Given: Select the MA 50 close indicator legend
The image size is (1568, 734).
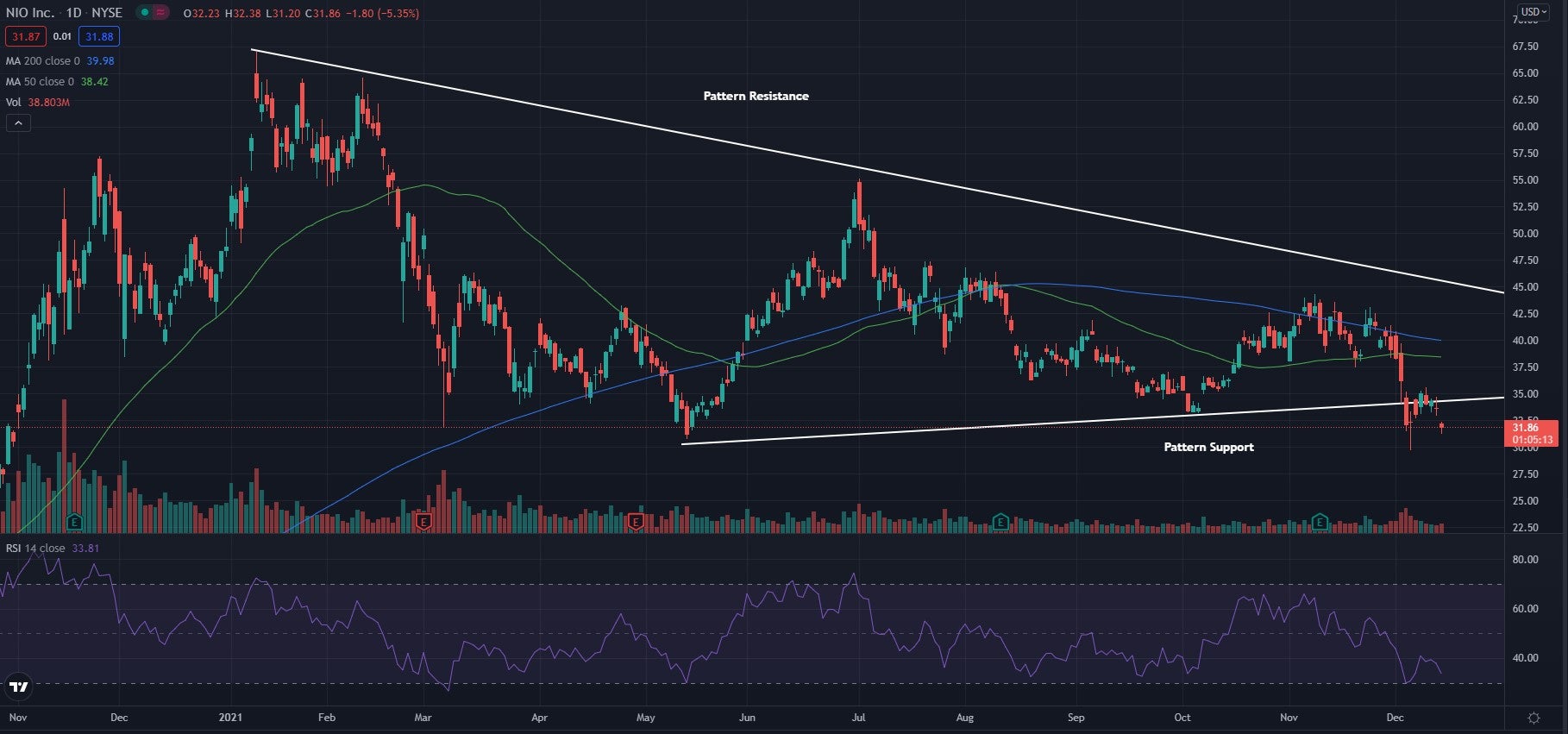Looking at the screenshot, I should (x=41, y=82).
